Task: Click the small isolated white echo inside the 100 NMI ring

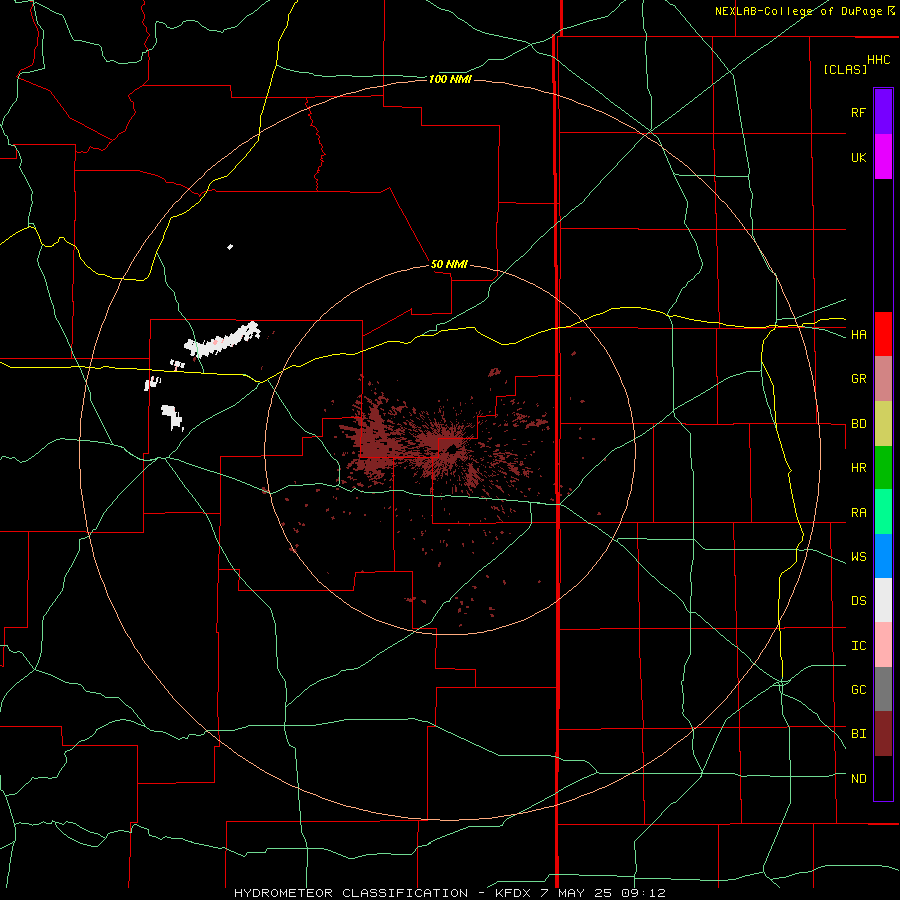Action: point(230,247)
